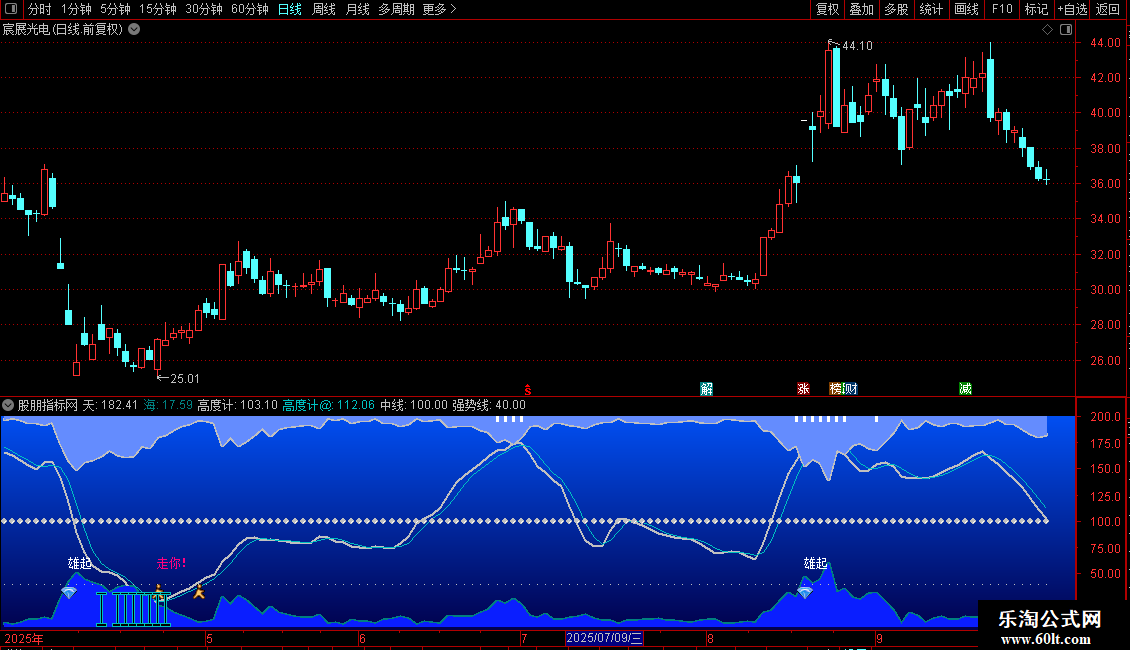1130x650 pixels.
Task: Select the 月线 monthly tab
Action: tap(357, 9)
